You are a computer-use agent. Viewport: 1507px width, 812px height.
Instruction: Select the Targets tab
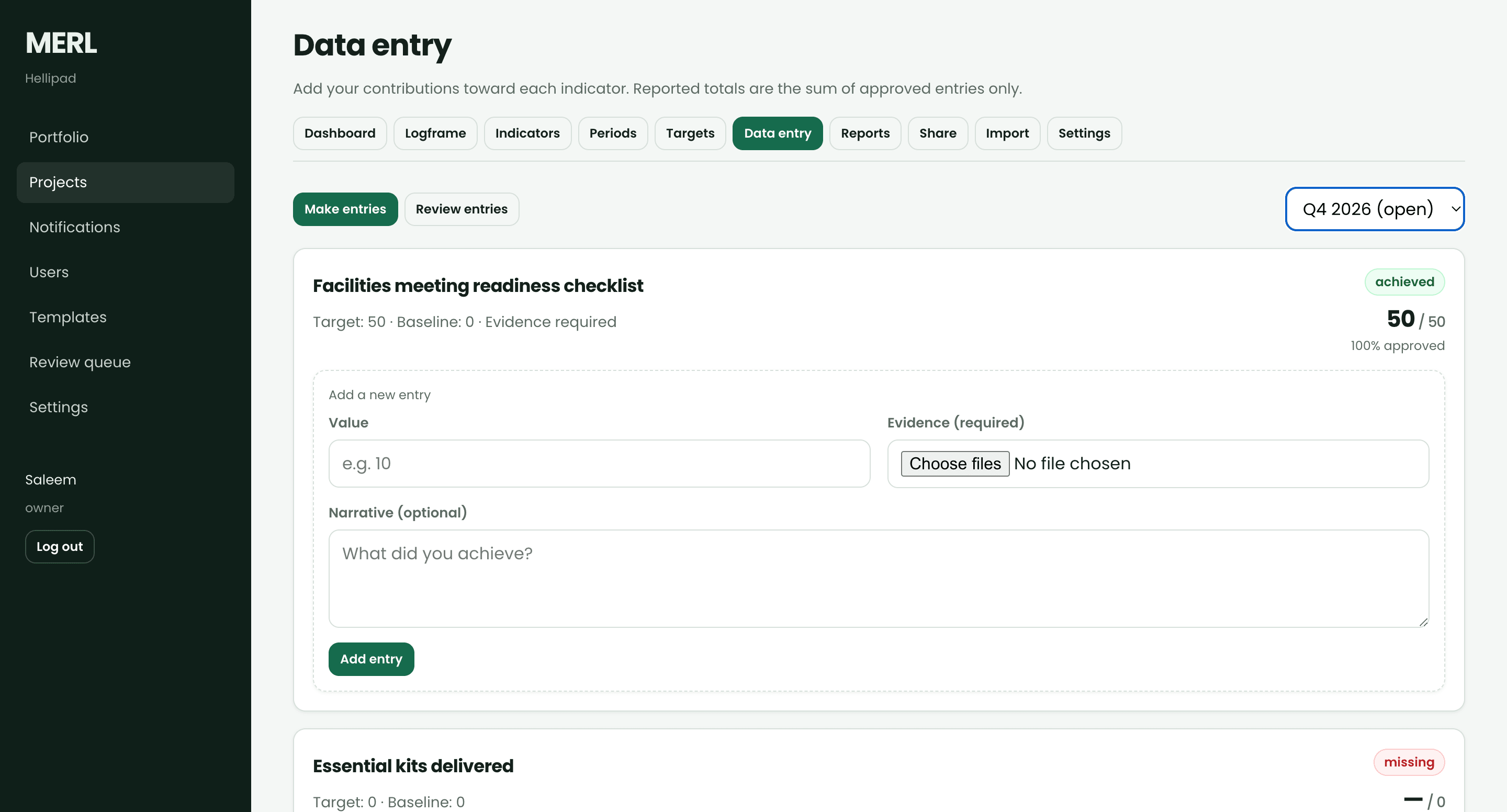tap(690, 133)
